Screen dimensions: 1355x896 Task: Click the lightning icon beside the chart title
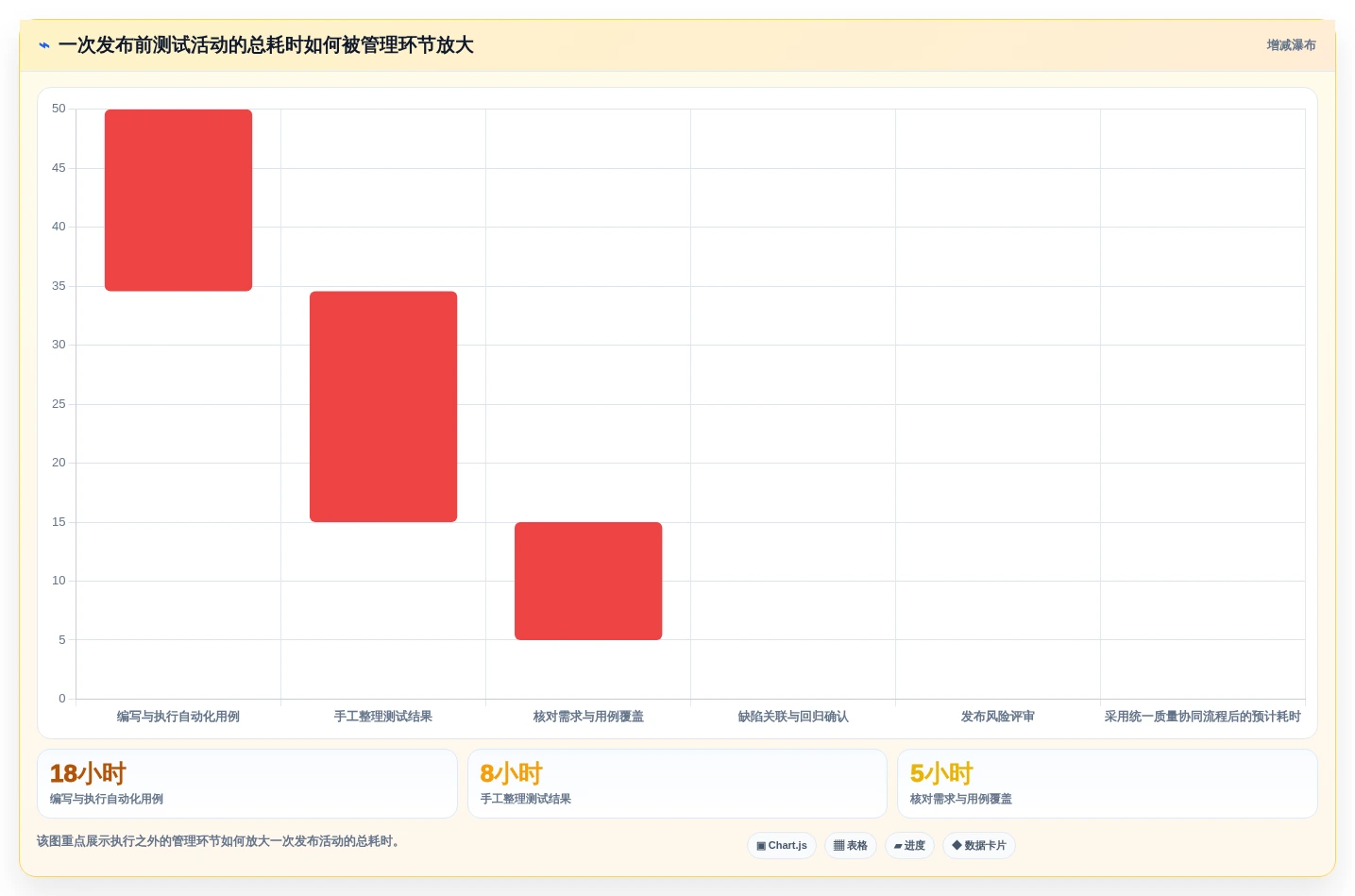pos(43,45)
